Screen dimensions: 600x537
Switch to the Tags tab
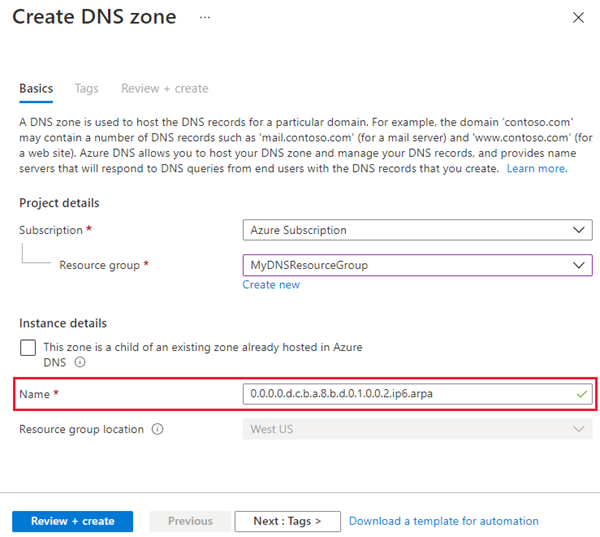point(86,88)
